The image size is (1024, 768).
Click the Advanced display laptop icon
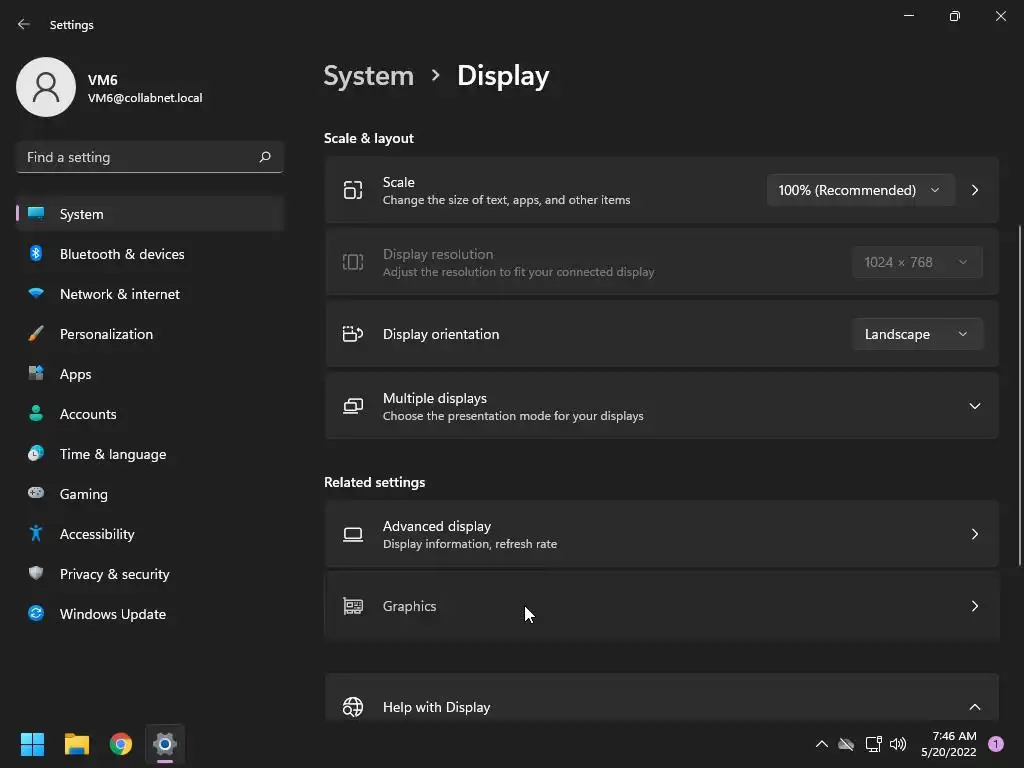pos(353,534)
